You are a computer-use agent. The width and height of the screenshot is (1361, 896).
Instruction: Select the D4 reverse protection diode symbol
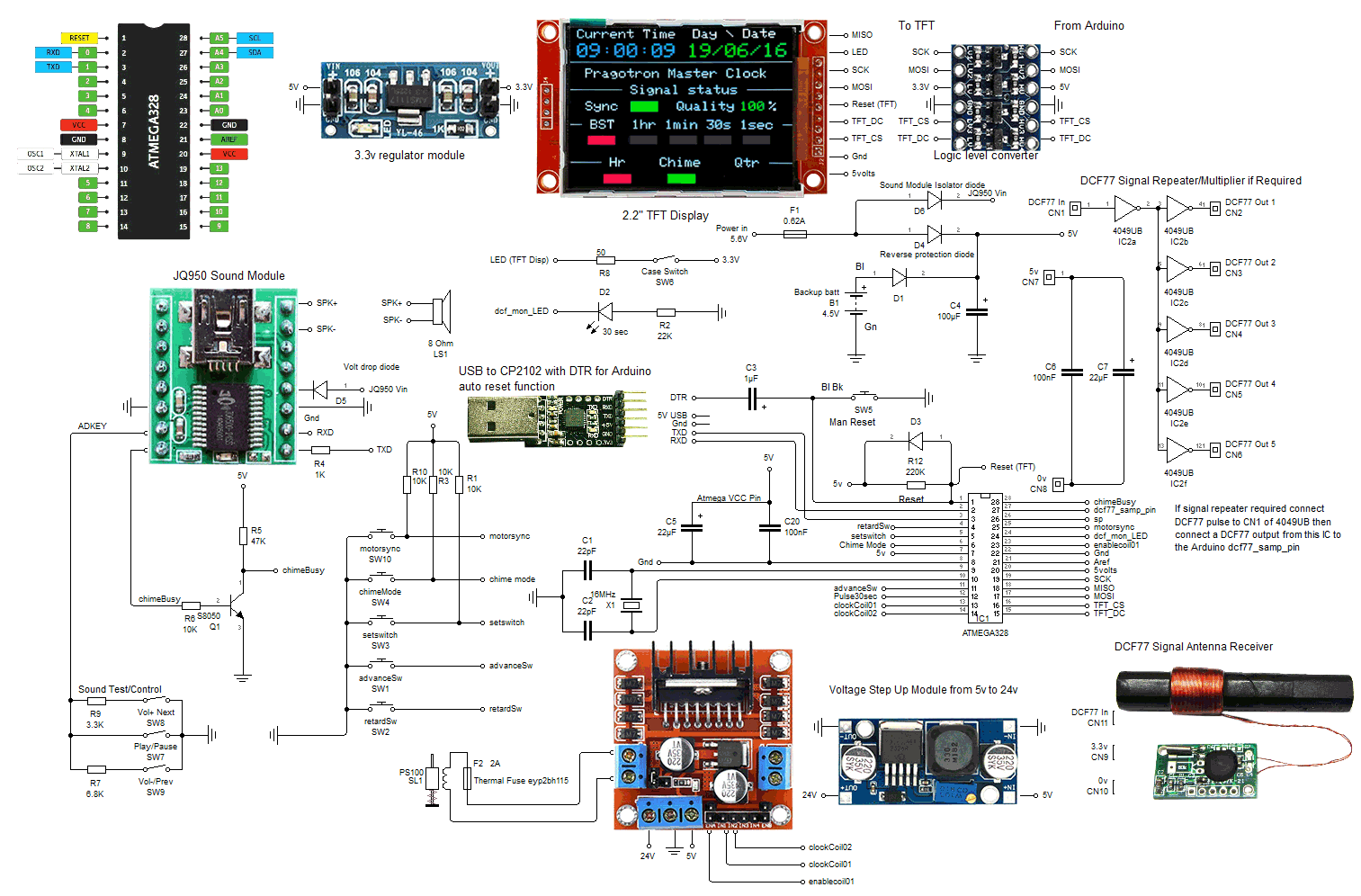(934, 234)
